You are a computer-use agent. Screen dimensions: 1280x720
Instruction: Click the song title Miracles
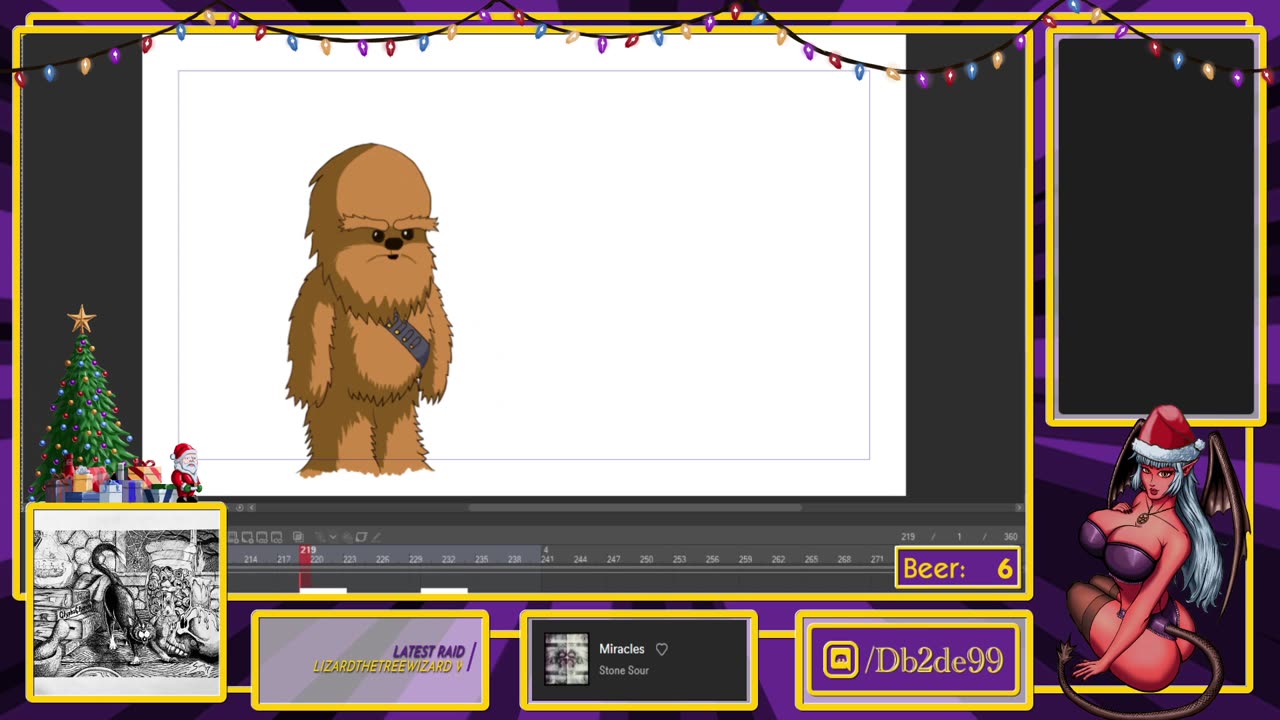click(x=622, y=649)
